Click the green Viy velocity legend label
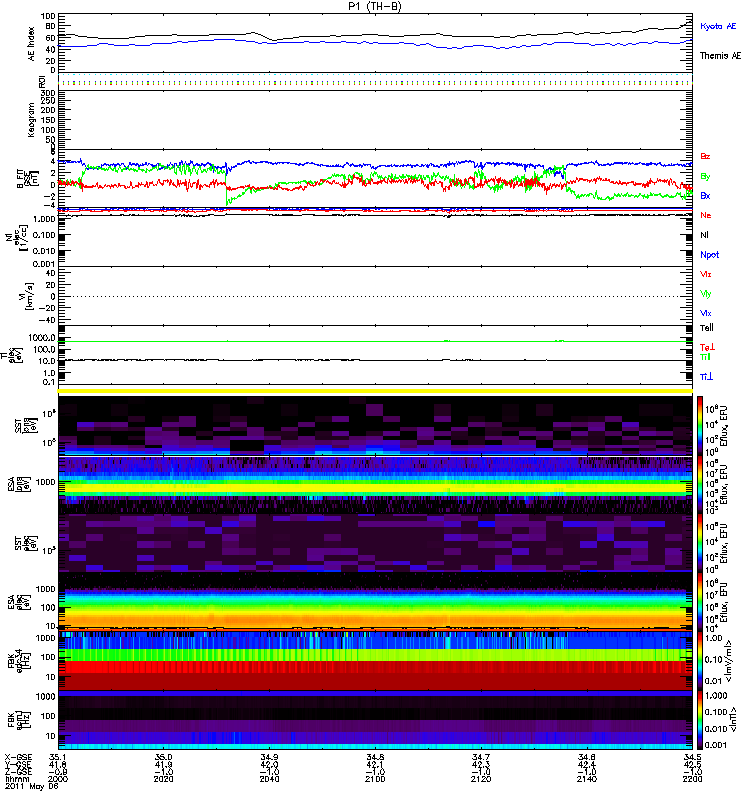The image size is (750, 800). click(706, 294)
